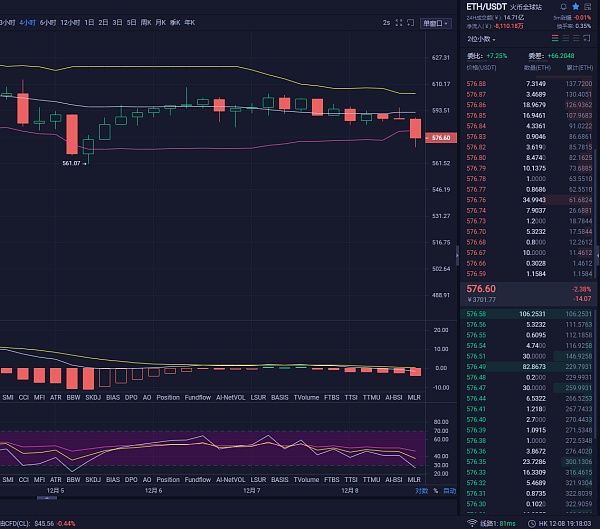This screenshot has width=600, height=529.
Task: Toggle the 对数 logarithmic scale
Action: point(421,491)
